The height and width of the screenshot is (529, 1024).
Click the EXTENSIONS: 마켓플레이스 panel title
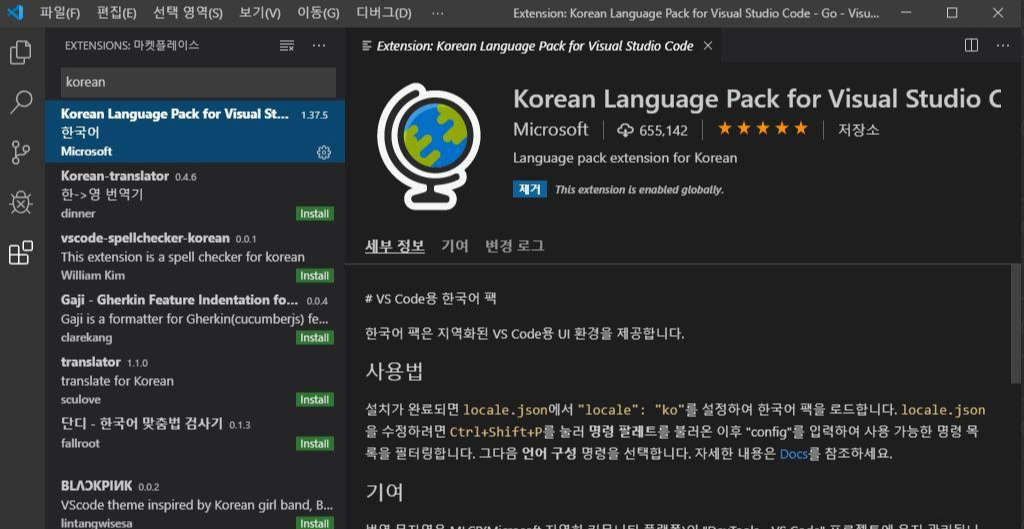pyautogui.click(x=132, y=46)
